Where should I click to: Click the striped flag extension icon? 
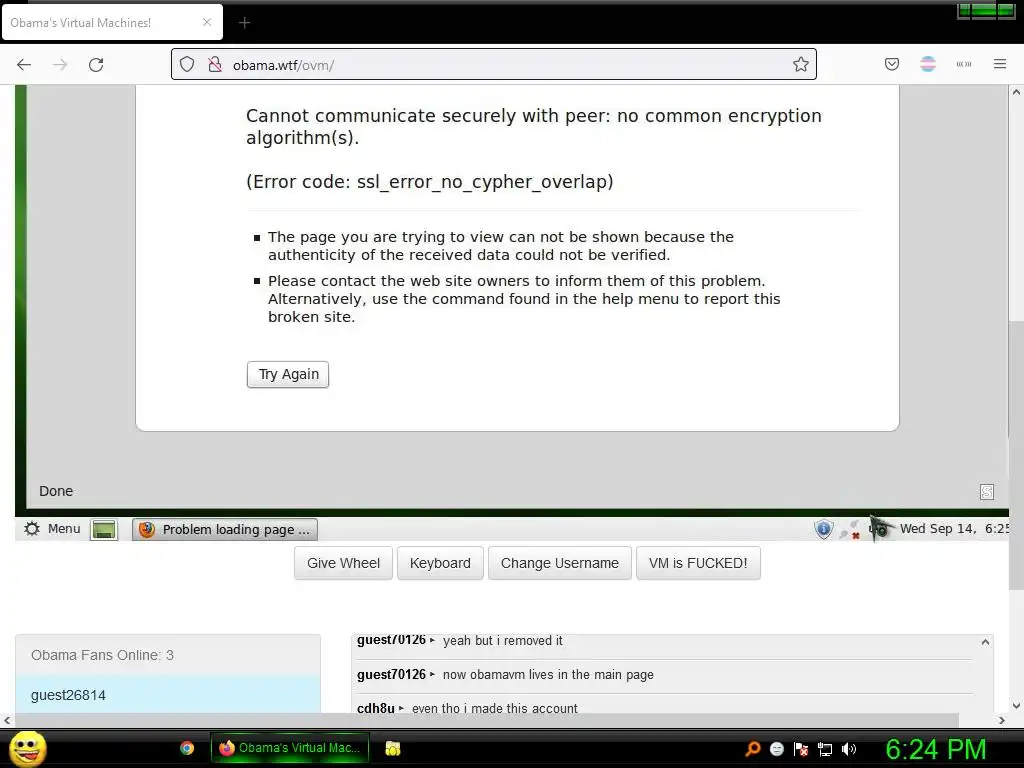[x=928, y=64]
